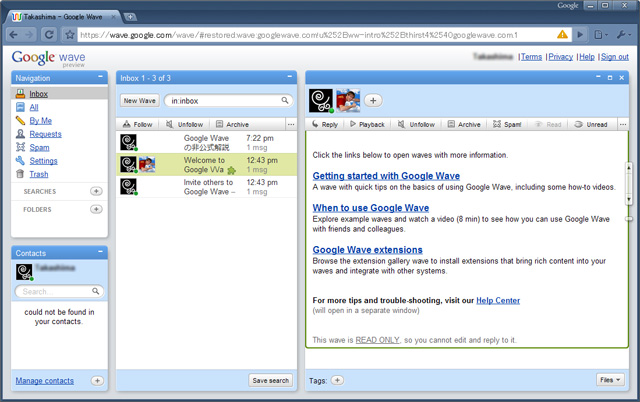
Task: Add a contact with plus button
Action: click(x=97, y=381)
